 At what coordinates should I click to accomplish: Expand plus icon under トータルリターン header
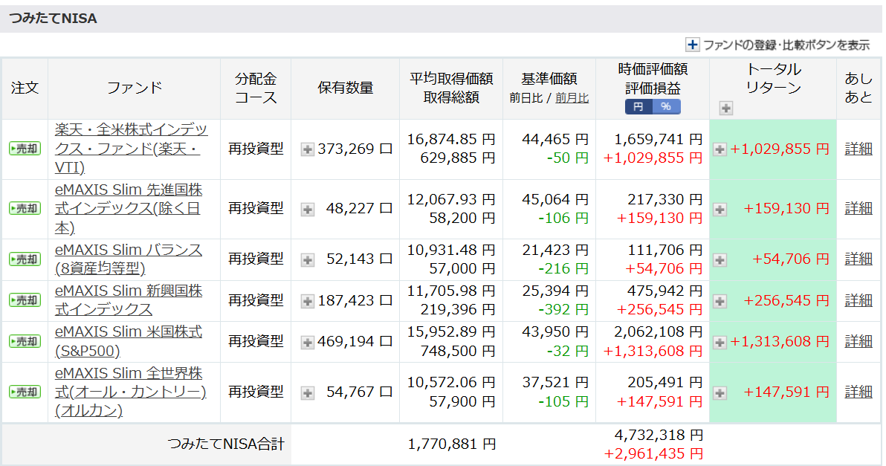[726, 108]
